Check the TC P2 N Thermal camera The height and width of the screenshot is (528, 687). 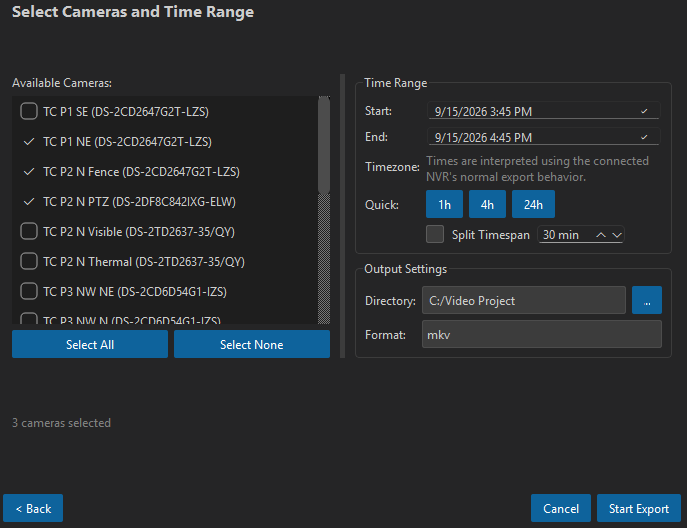point(29,262)
